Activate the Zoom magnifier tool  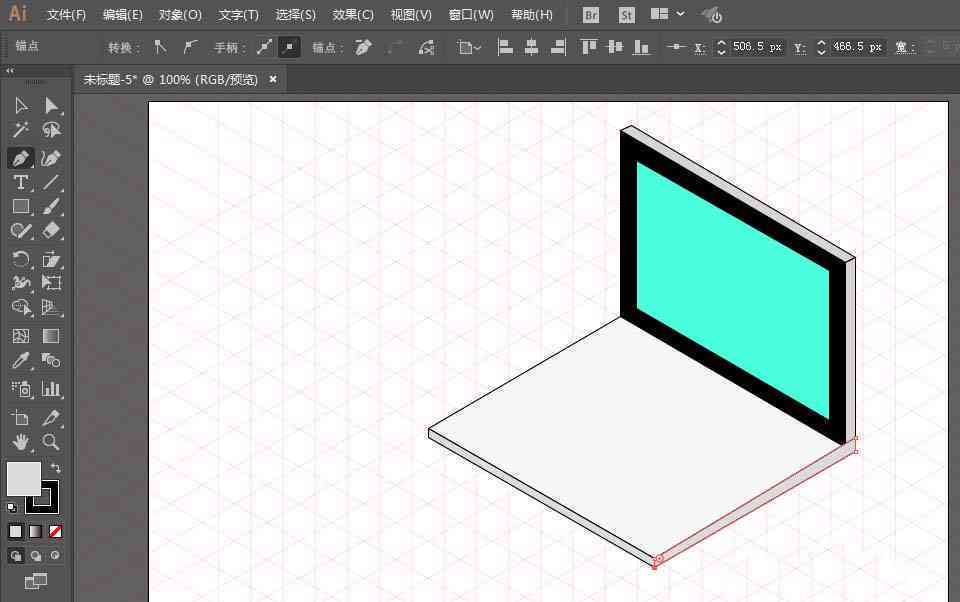click(x=51, y=442)
